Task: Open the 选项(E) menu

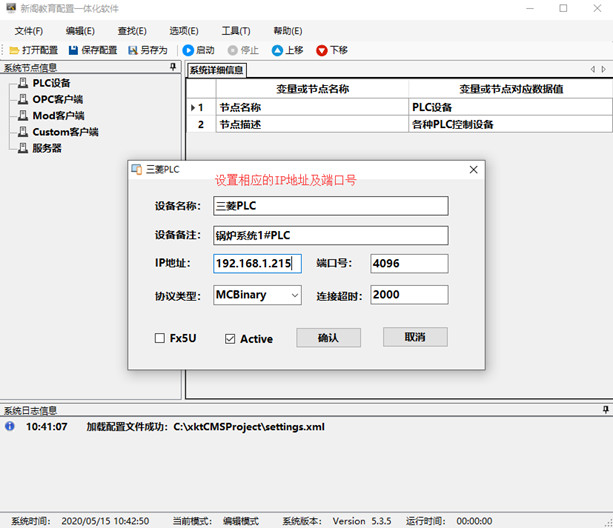Action: coord(184,31)
